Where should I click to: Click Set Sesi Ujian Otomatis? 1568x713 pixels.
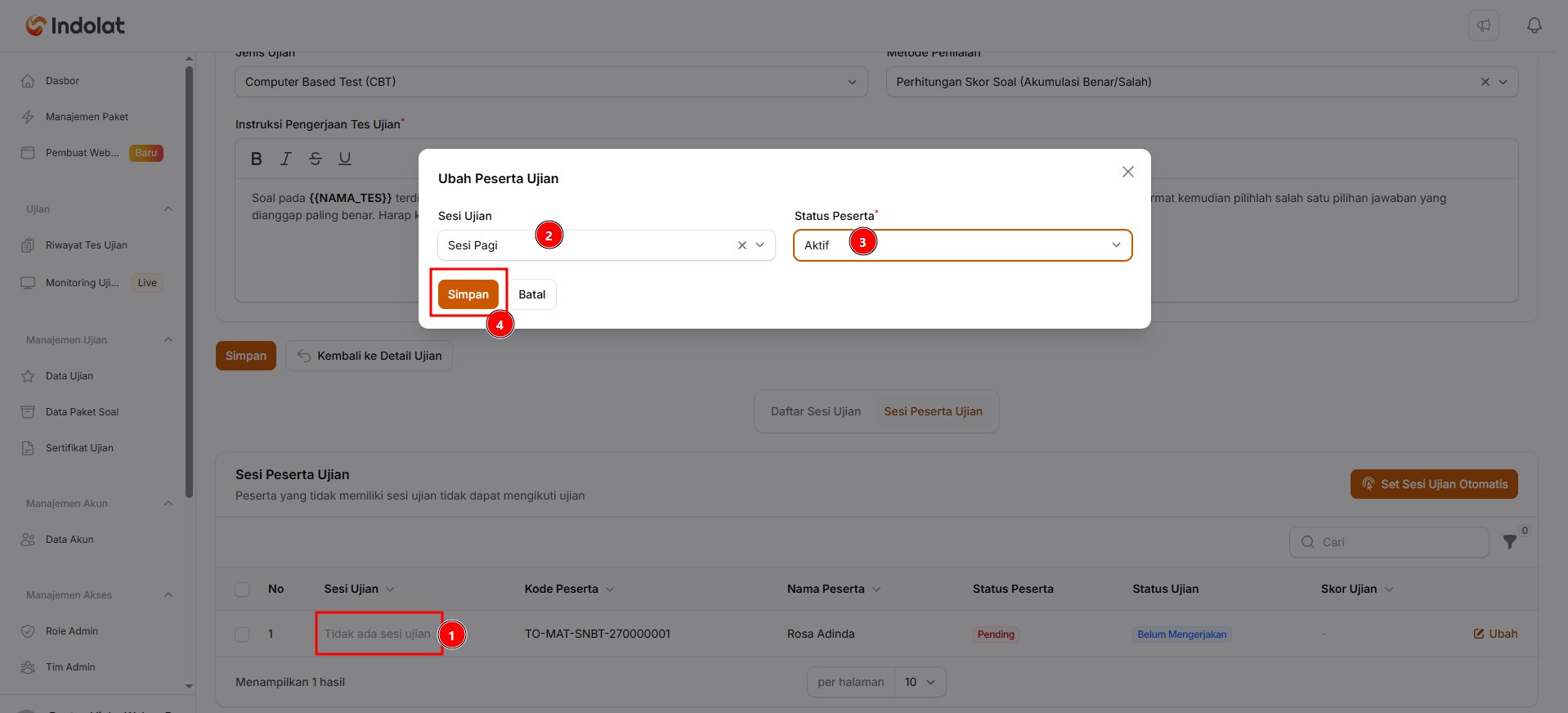[x=1434, y=484]
